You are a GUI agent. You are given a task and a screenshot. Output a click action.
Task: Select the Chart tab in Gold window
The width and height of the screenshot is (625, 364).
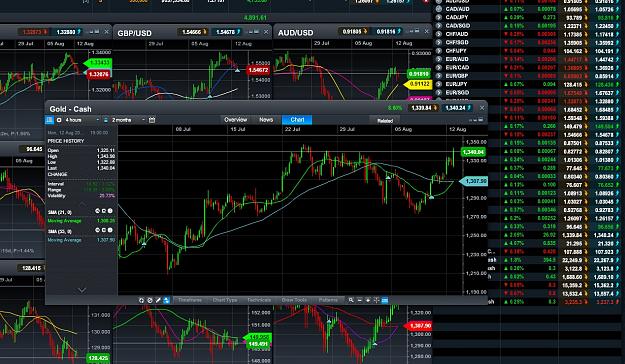pos(297,120)
